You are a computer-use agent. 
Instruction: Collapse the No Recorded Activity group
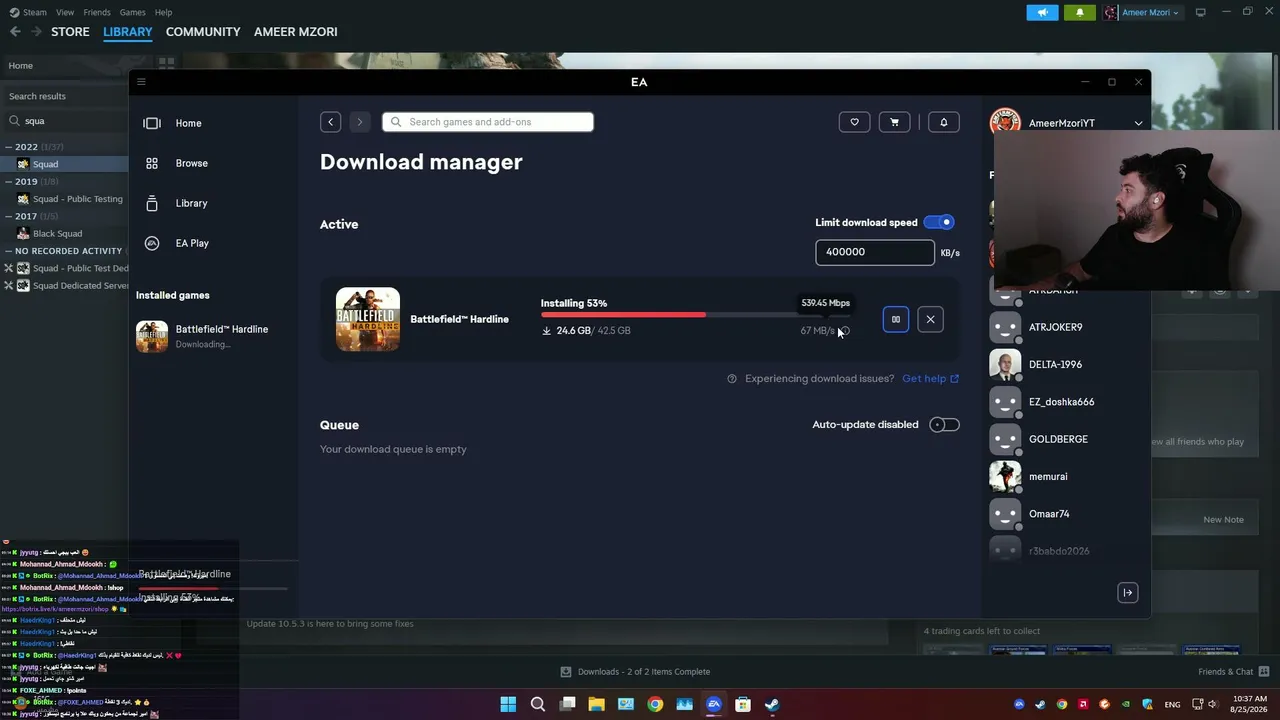point(10,251)
